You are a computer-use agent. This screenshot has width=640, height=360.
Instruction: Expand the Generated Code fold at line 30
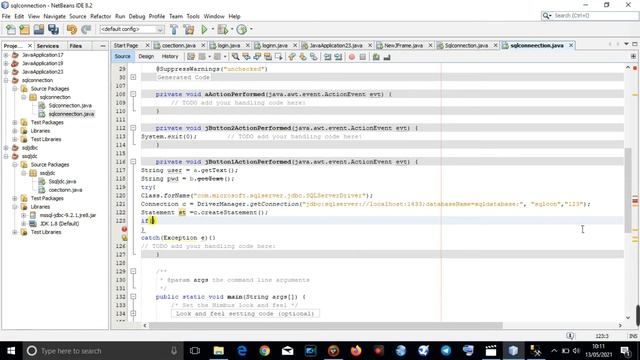(x=133, y=77)
